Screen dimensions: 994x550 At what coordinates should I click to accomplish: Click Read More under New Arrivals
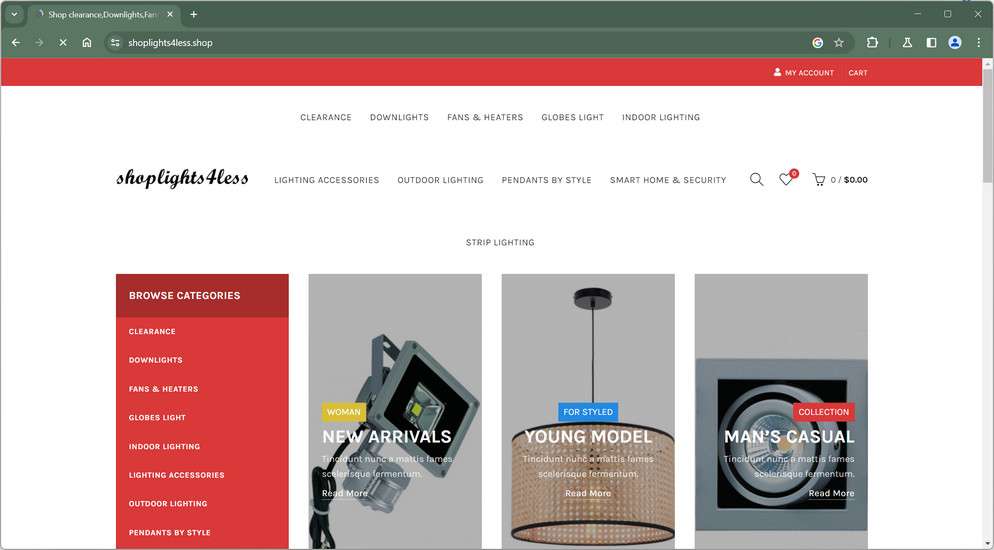pos(345,493)
